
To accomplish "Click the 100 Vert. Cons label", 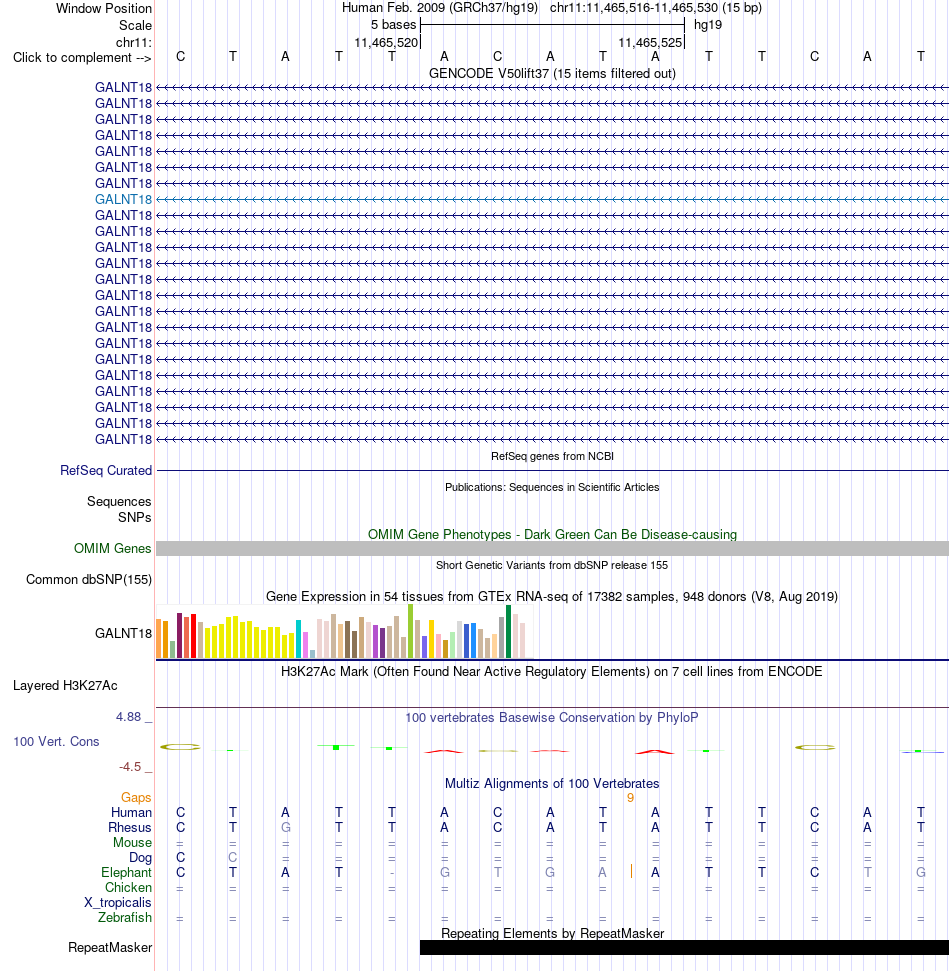I will (x=56, y=742).
